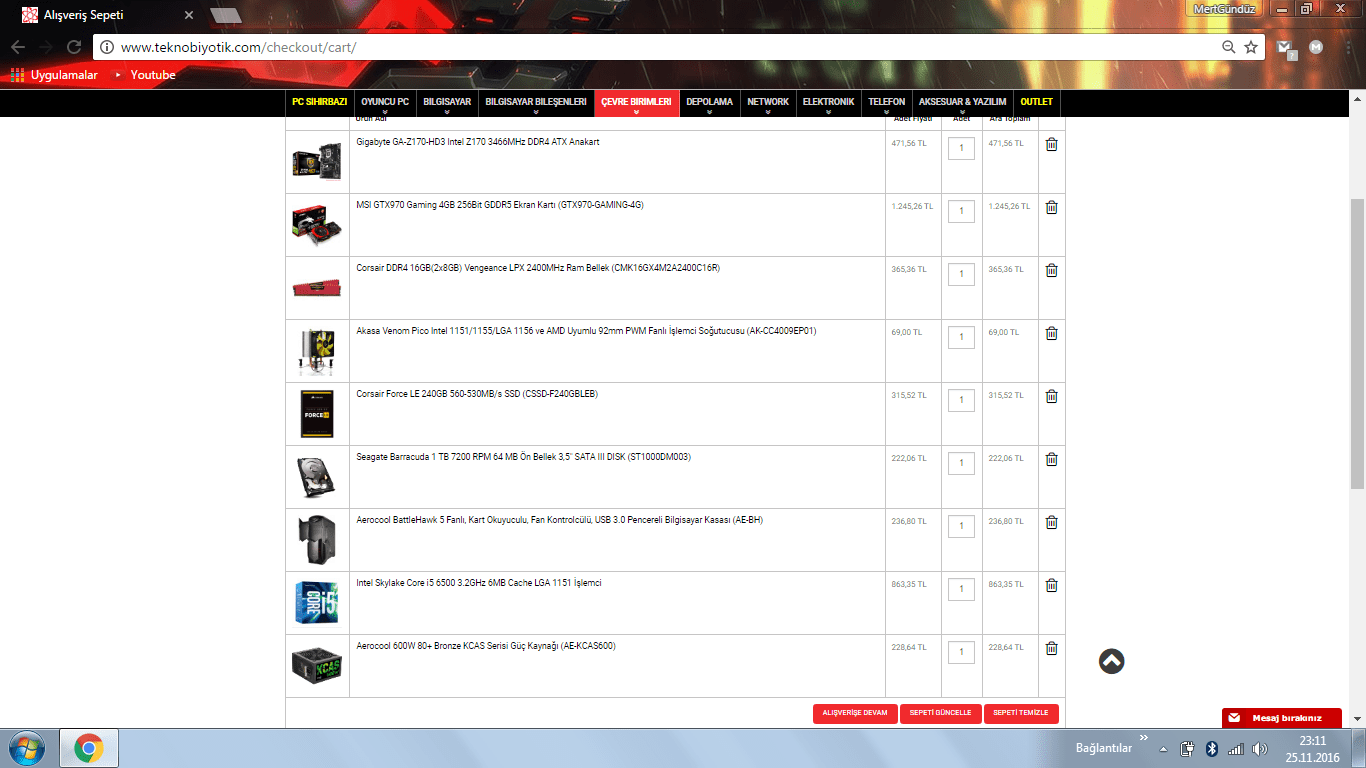This screenshot has height=768, width=1366.
Task: Open the MSI GTX970 Gaming 4GB product link
Action: coord(500,205)
